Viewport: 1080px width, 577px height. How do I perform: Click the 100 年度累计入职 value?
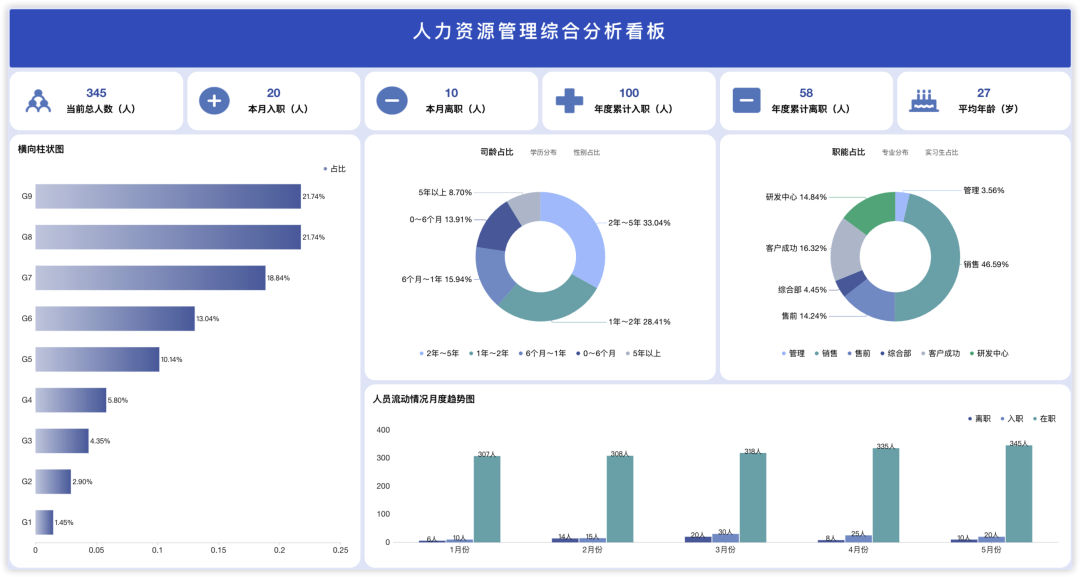[629, 93]
